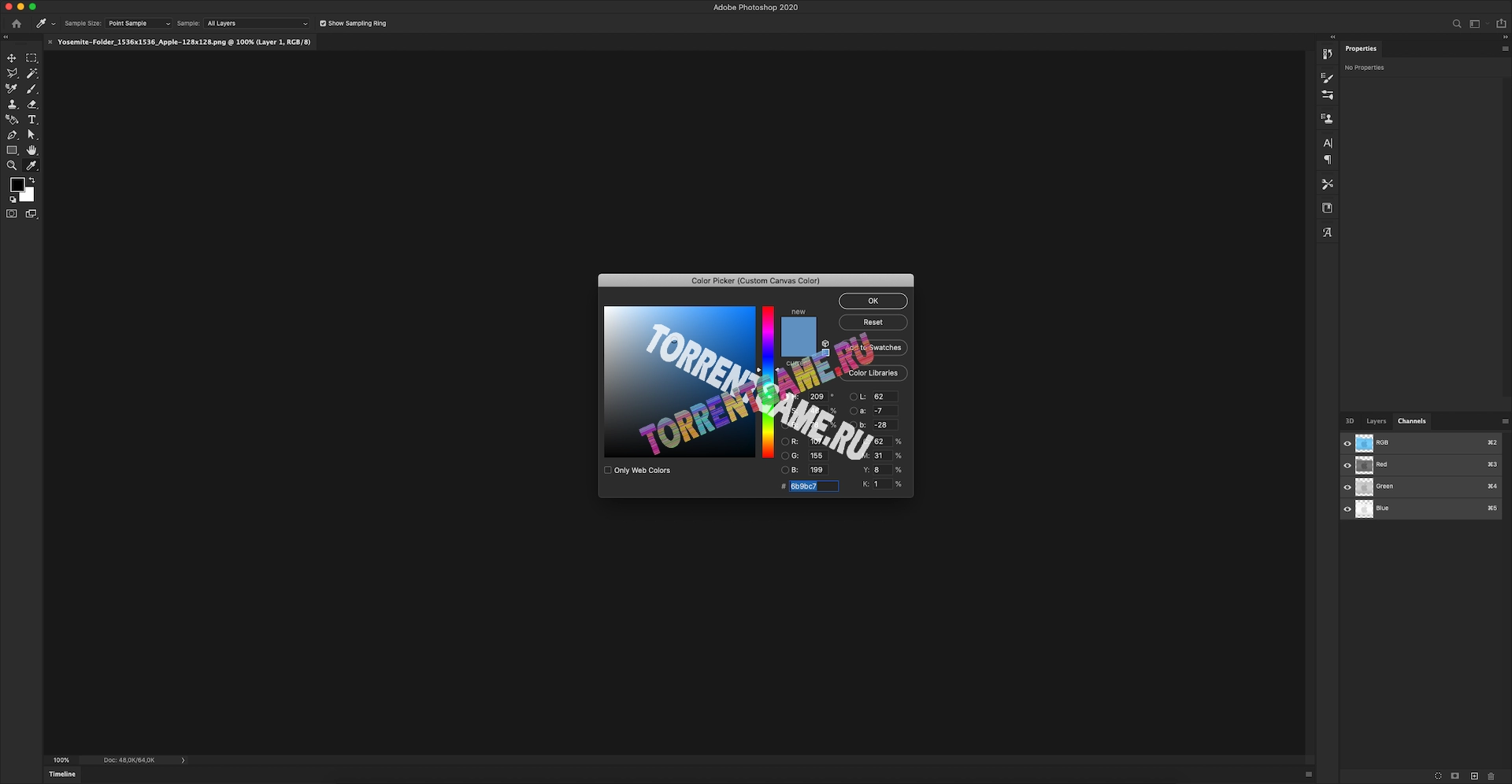Select the G (green) radio button
Image resolution: width=1512 pixels, height=784 pixels.
(x=785, y=456)
